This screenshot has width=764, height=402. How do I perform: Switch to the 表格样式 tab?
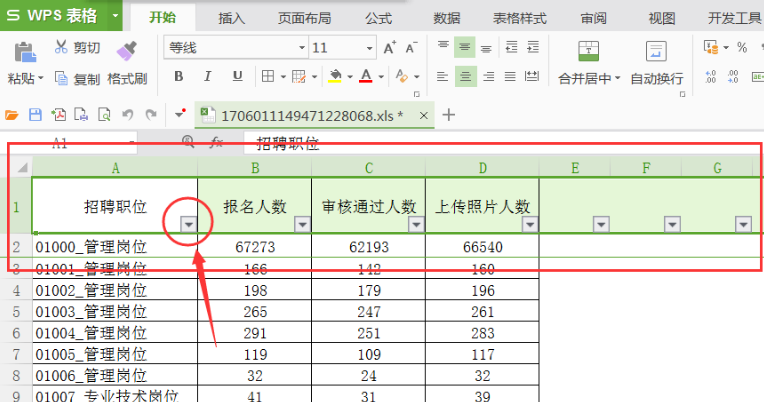[520, 19]
